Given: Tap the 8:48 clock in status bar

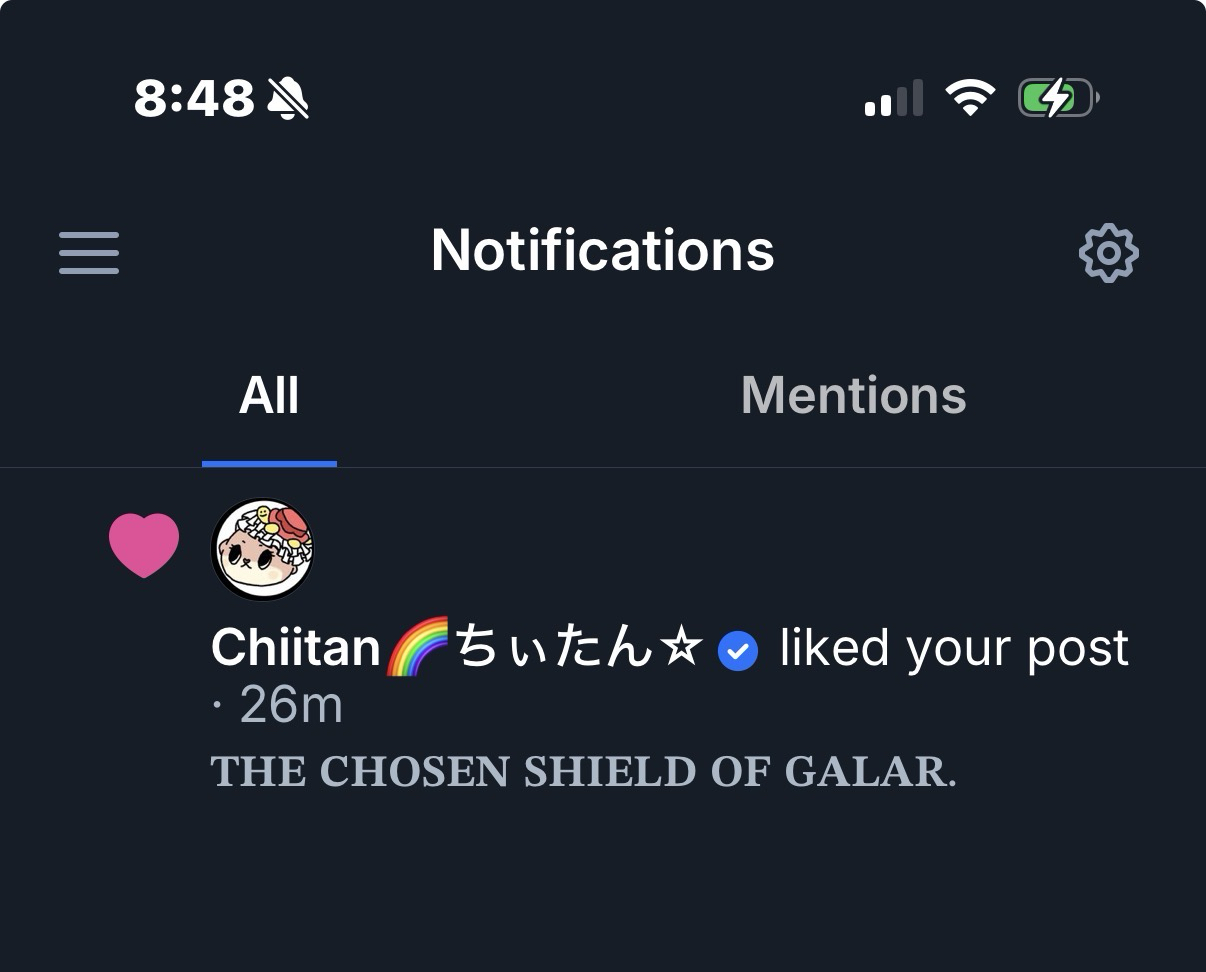Looking at the screenshot, I should tap(194, 98).
